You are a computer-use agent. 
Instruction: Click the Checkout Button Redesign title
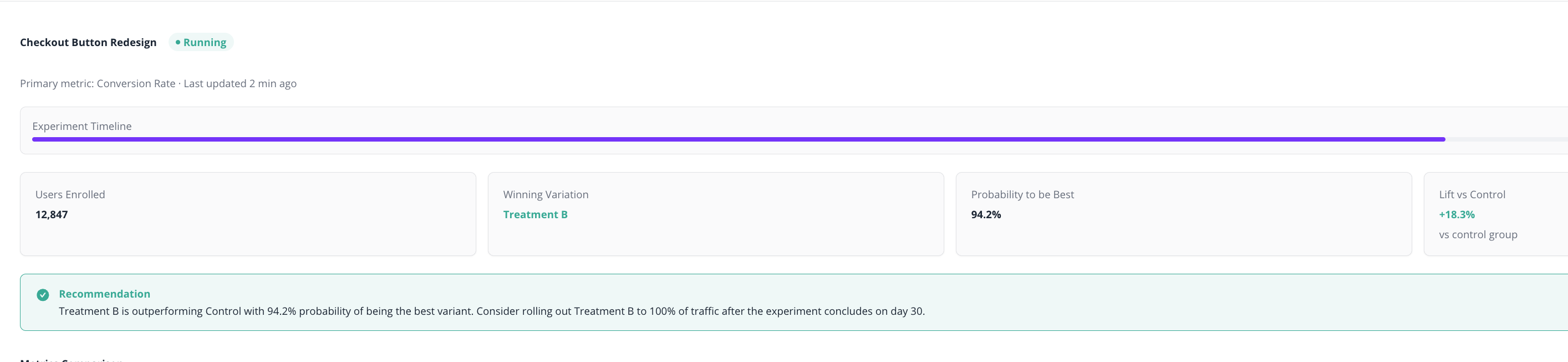point(88,42)
